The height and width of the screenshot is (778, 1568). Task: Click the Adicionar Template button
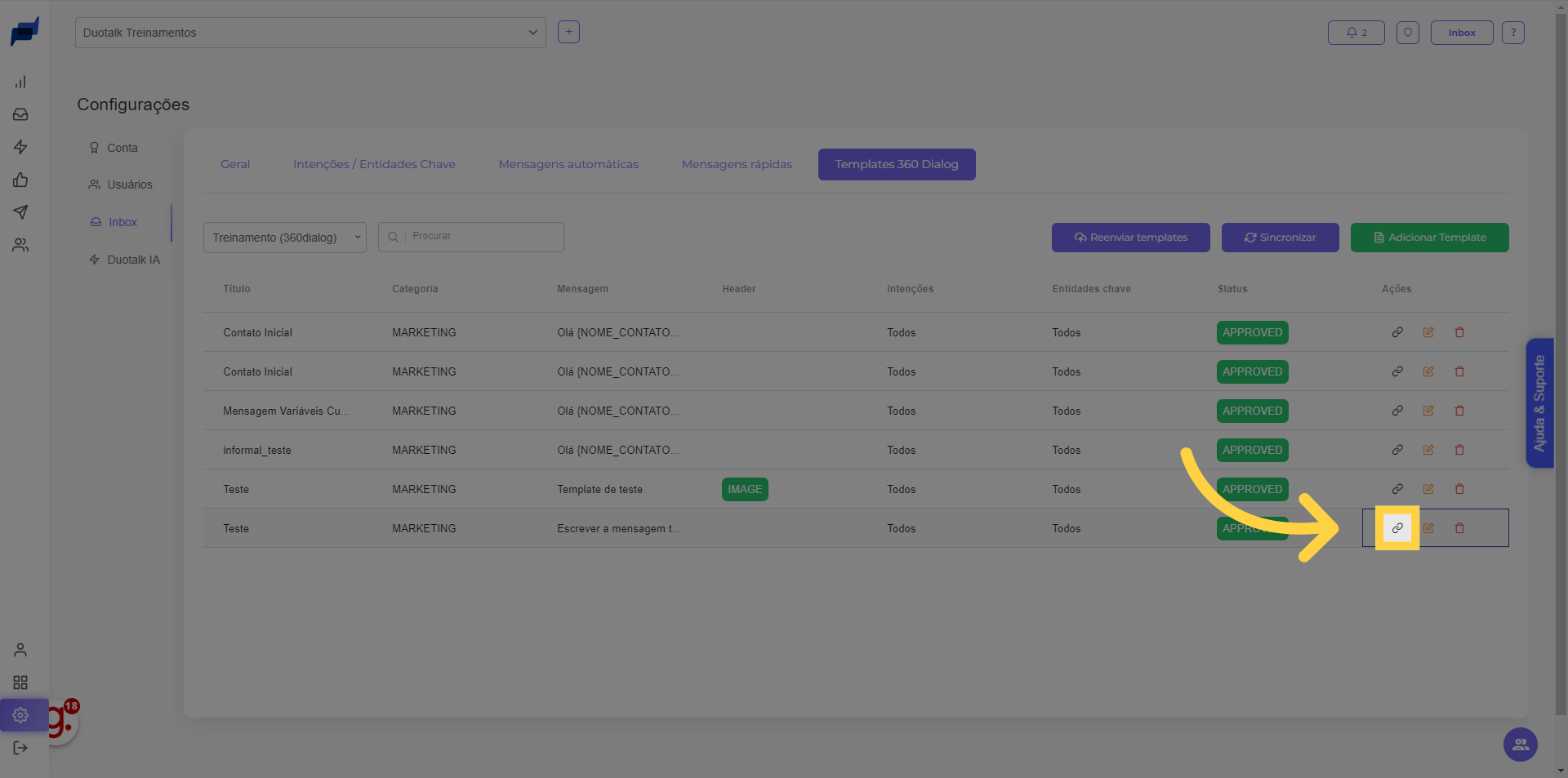pos(1429,238)
